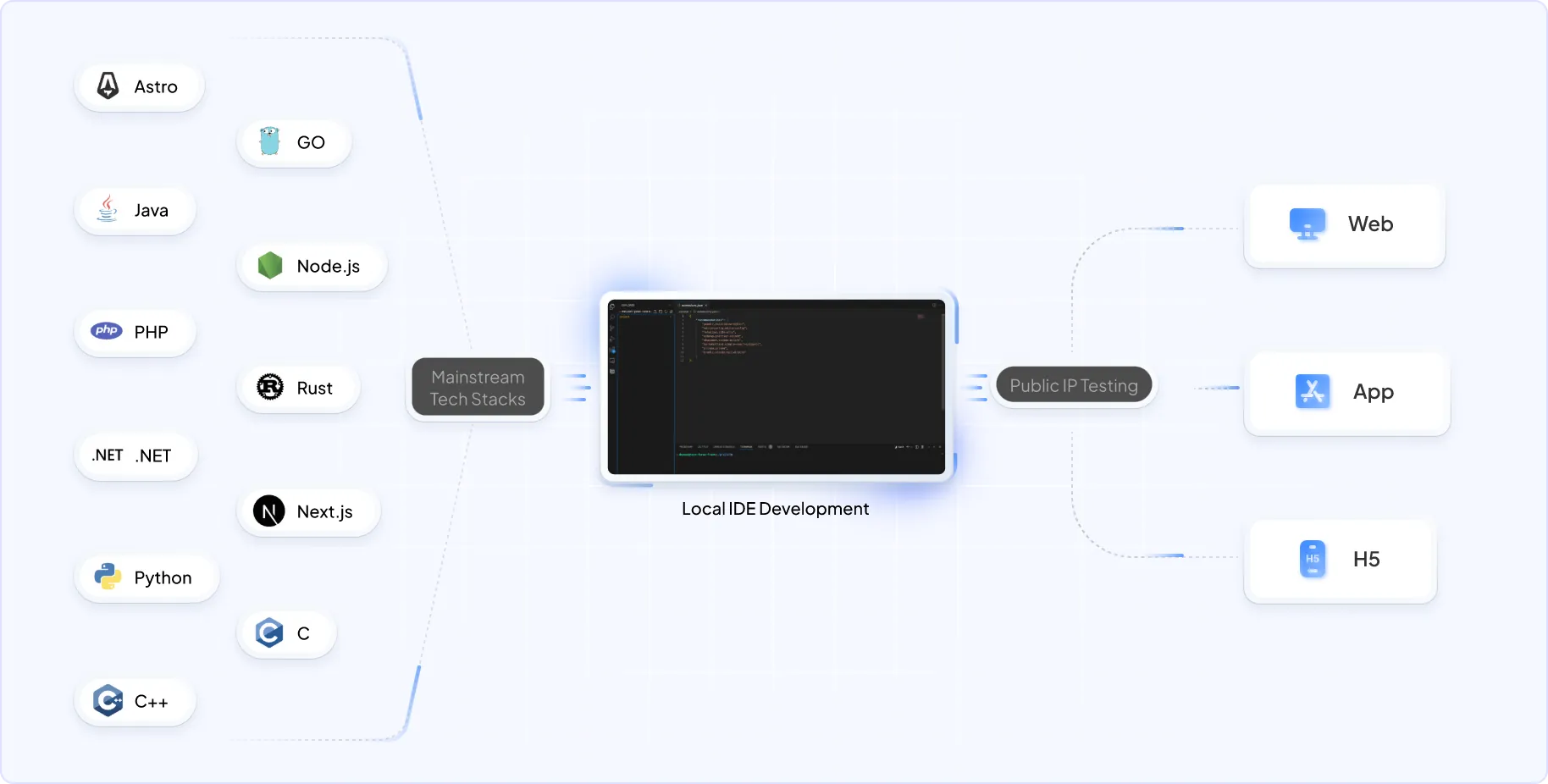Click the App store style icon
Viewport: 1548px width, 784px height.
point(1312,391)
